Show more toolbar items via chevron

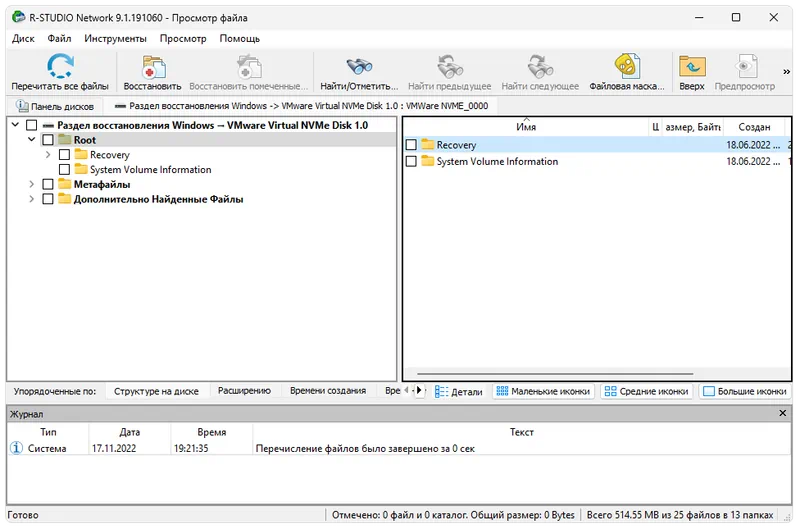(786, 72)
